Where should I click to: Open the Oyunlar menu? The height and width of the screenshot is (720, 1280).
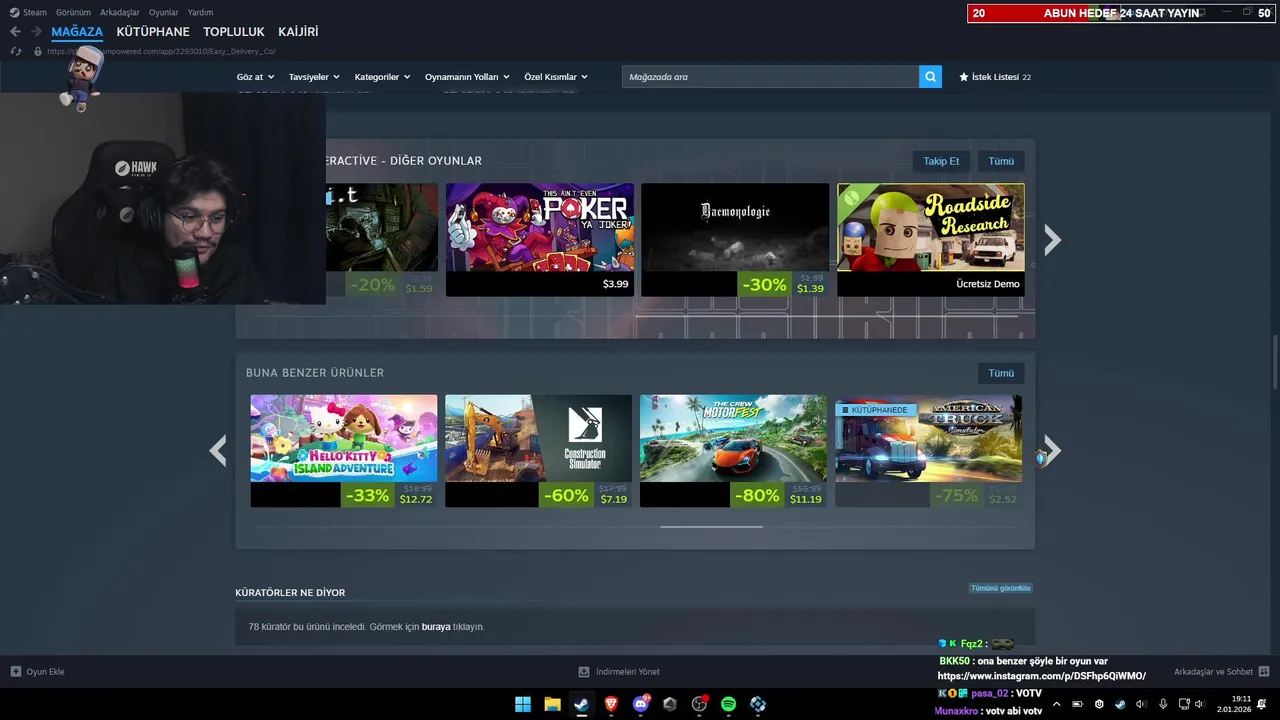[x=164, y=12]
